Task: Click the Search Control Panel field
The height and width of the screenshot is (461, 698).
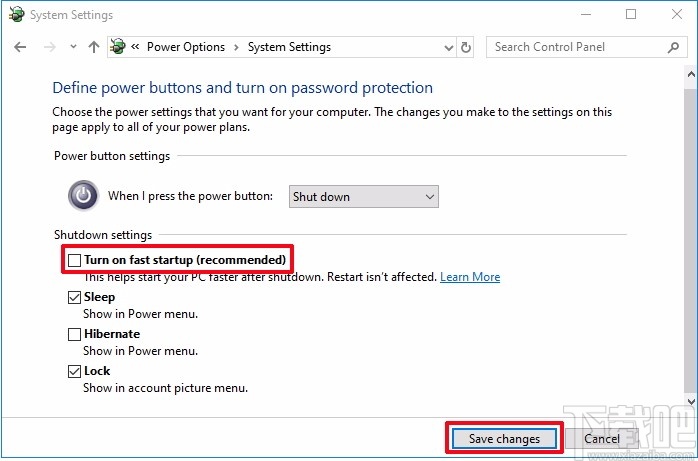Action: (575, 47)
